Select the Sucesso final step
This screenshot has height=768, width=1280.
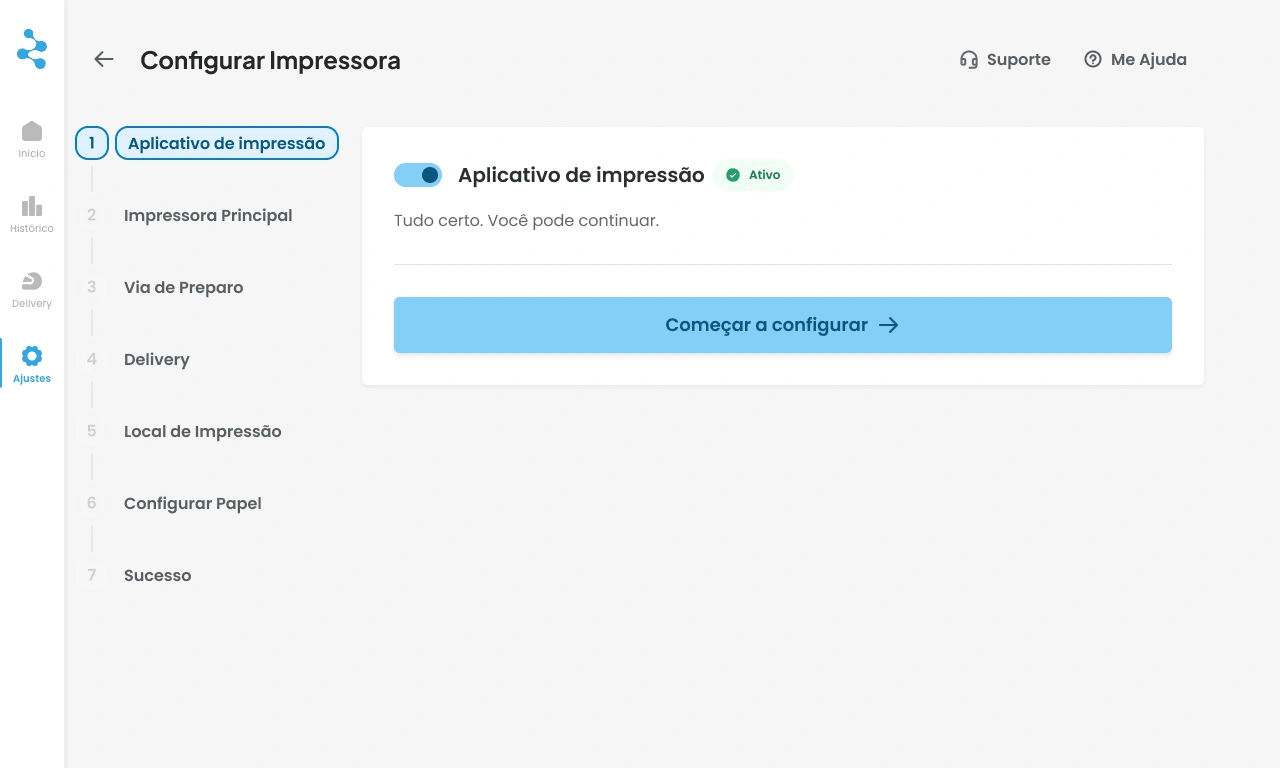[158, 576]
